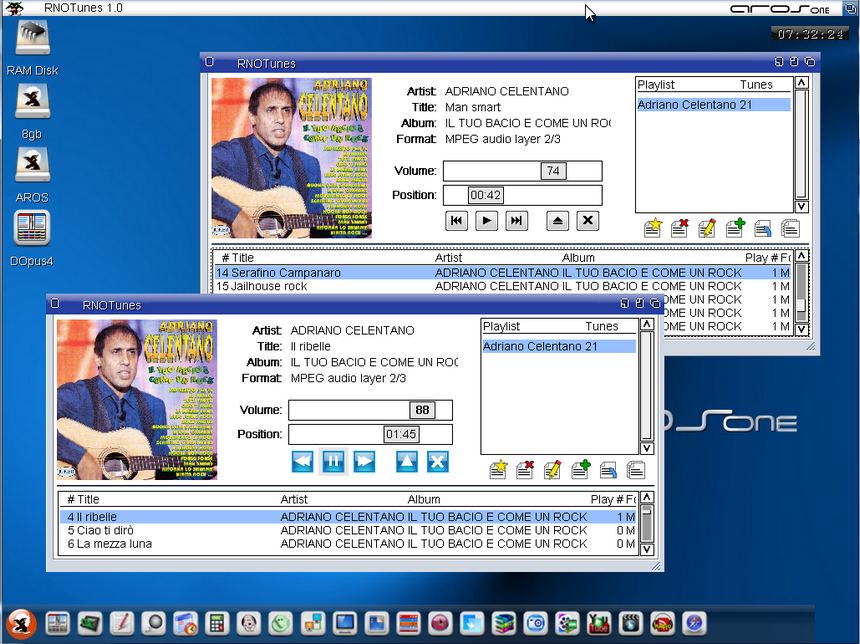Screen dimensions: 860x644
Task: Click the yellow-star new playlist icon in the Il ribelle window
Action: tap(498, 470)
